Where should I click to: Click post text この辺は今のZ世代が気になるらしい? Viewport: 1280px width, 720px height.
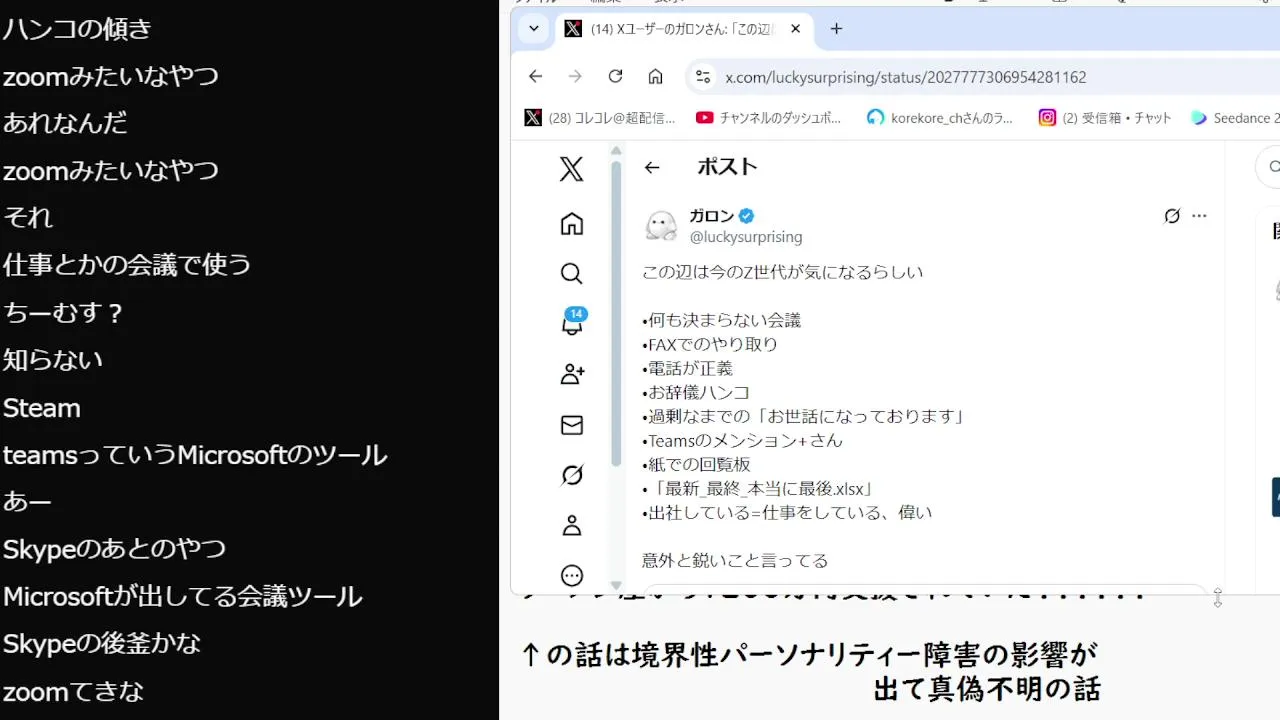pyautogui.click(x=782, y=272)
